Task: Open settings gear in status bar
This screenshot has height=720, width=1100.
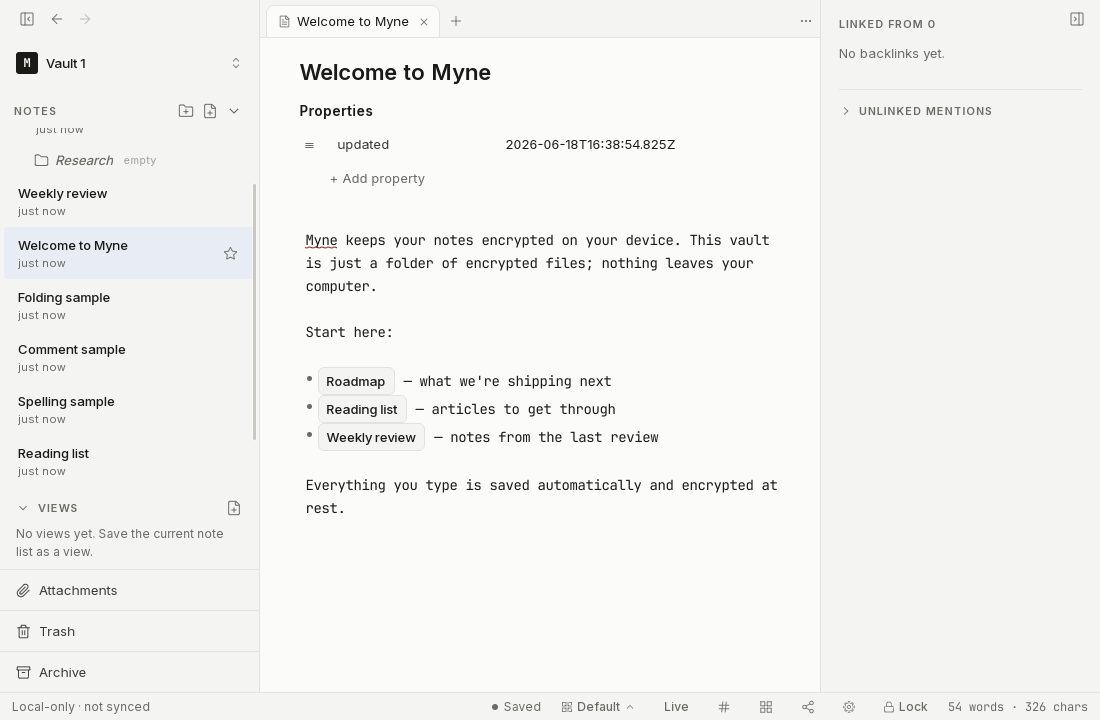Action: click(849, 707)
